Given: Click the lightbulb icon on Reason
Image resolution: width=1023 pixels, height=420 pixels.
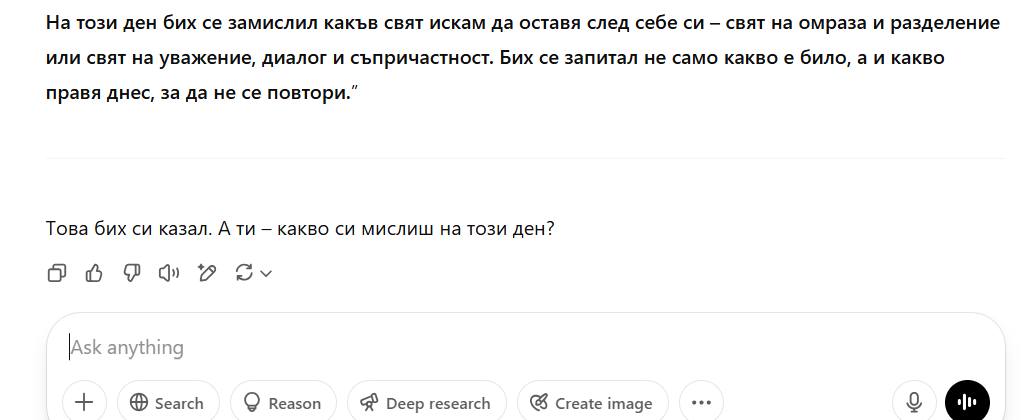Looking at the screenshot, I should coord(252,403).
